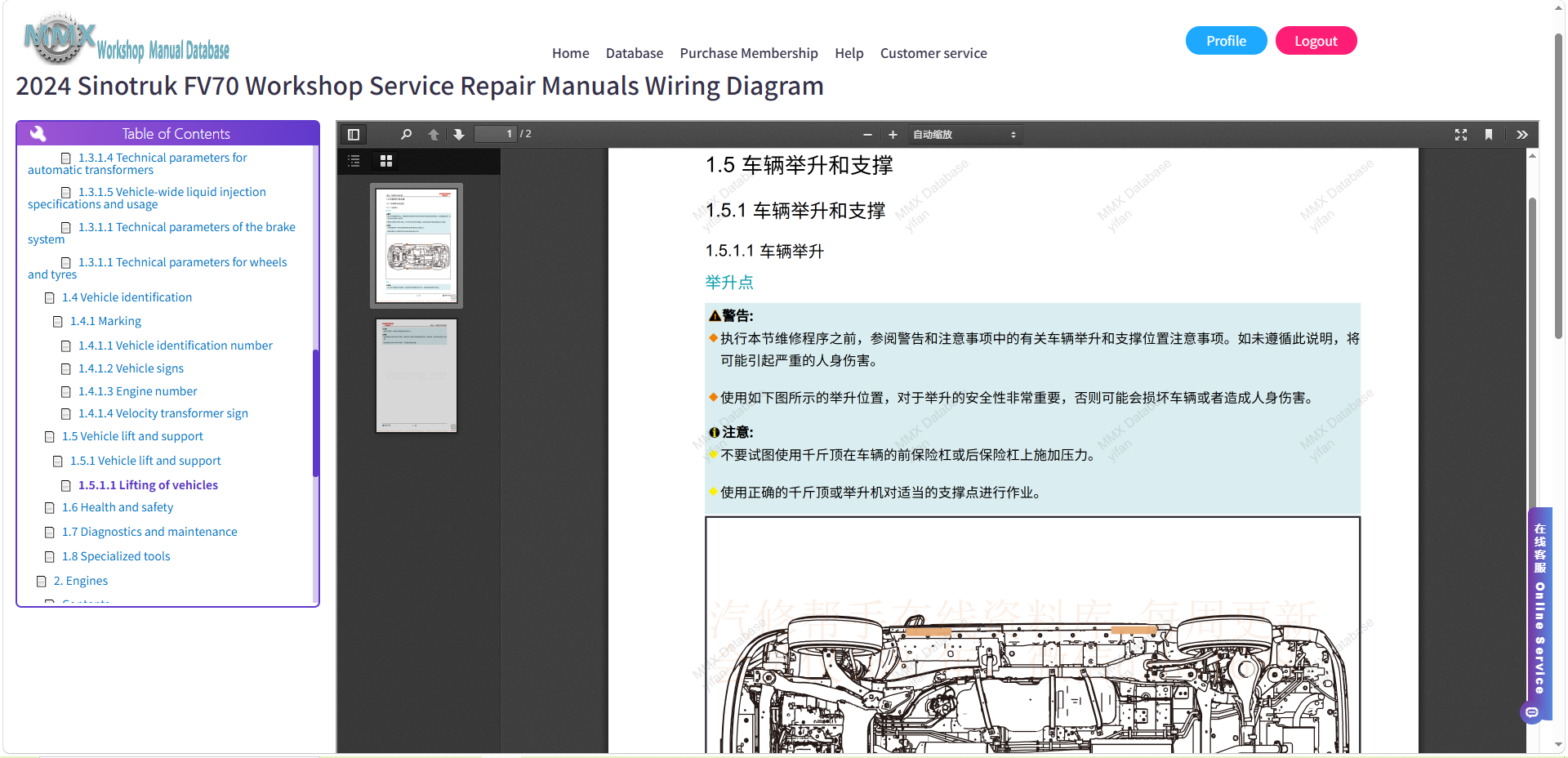Click page icon beside 1.4.1.2 Vehicle signs
This screenshot has height=758, width=1568.
tap(66, 369)
